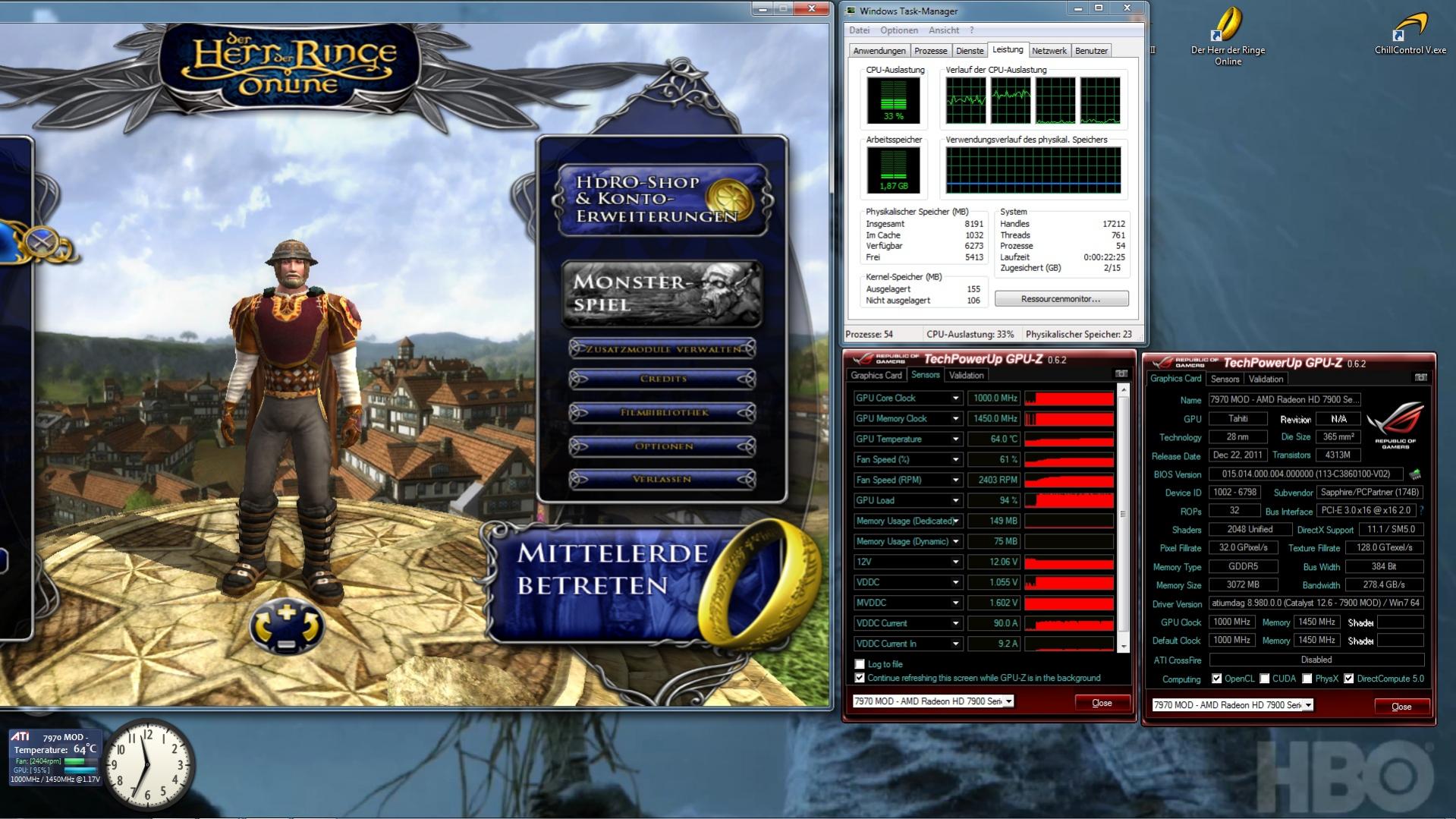Click the Republic of Gamers logo in GPU-Z
The height and width of the screenshot is (819, 1456).
pyautogui.click(x=1395, y=425)
